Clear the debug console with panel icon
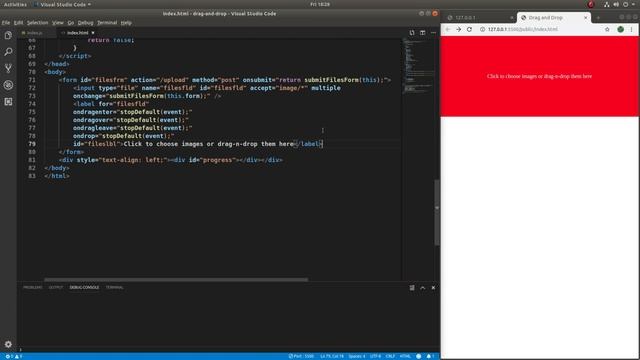The height and width of the screenshot is (360, 640). [x=412, y=288]
